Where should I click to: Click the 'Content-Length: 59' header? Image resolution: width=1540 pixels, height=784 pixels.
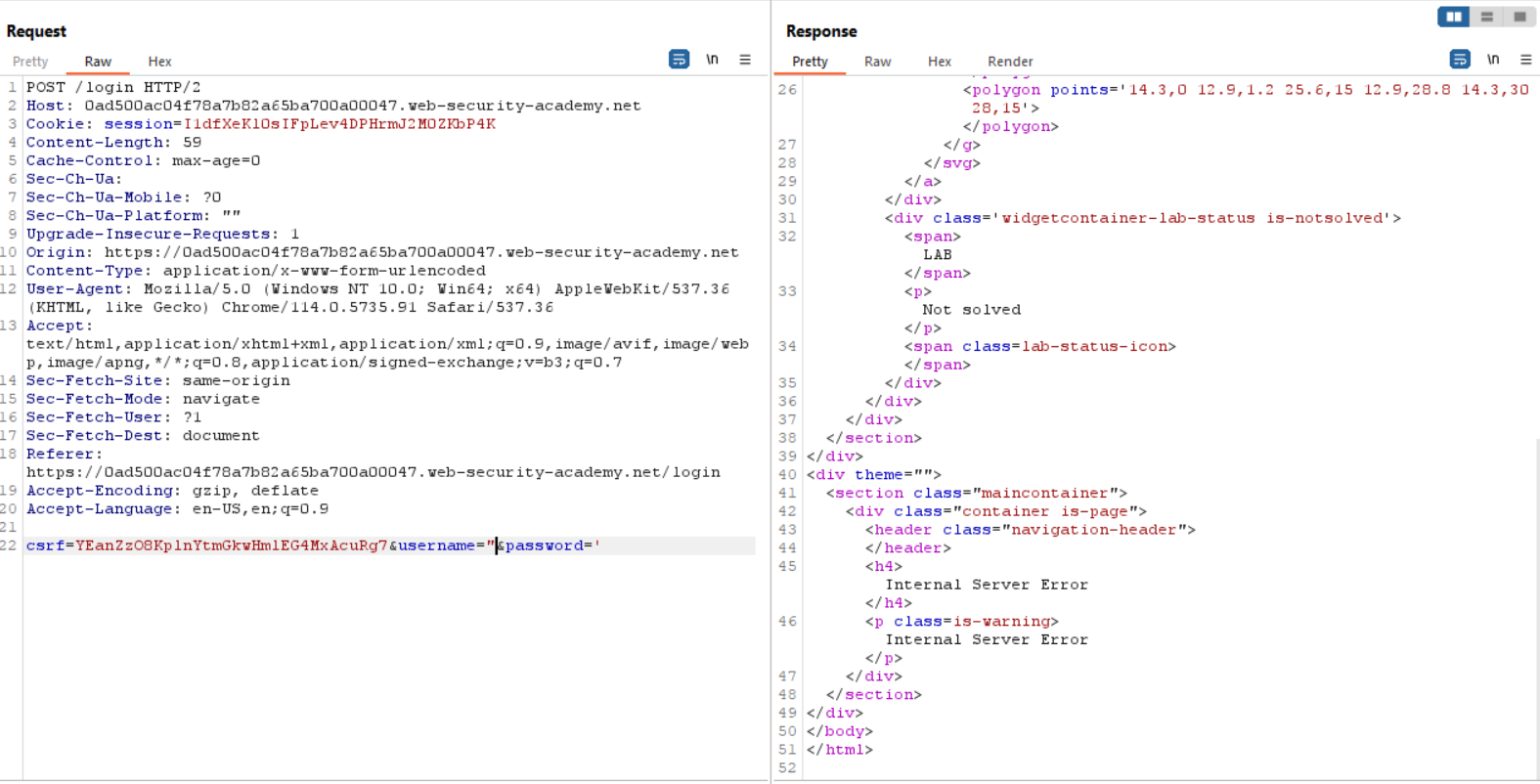pyautogui.click(x=113, y=143)
